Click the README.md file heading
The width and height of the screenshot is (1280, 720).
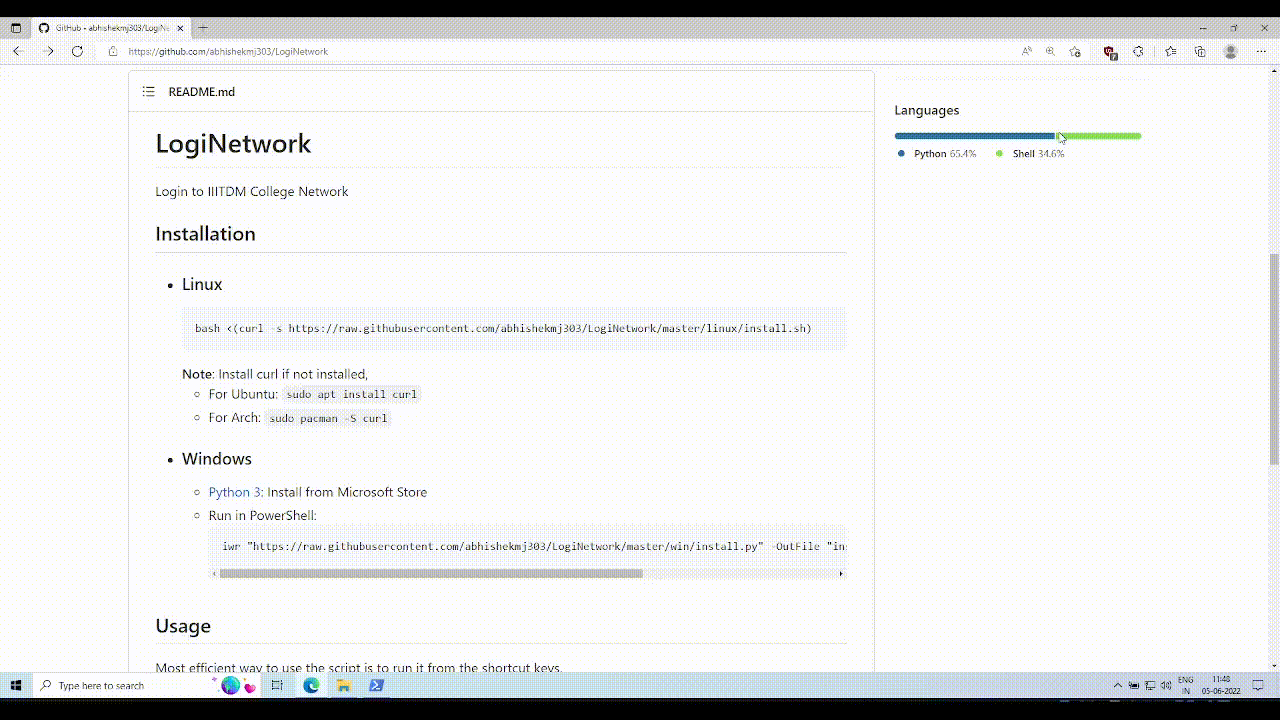click(202, 91)
